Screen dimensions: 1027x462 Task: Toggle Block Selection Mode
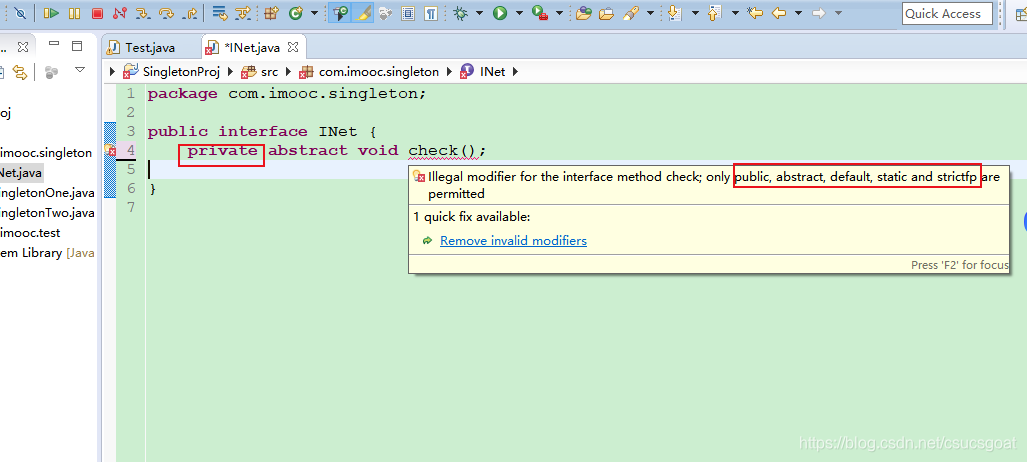408,13
